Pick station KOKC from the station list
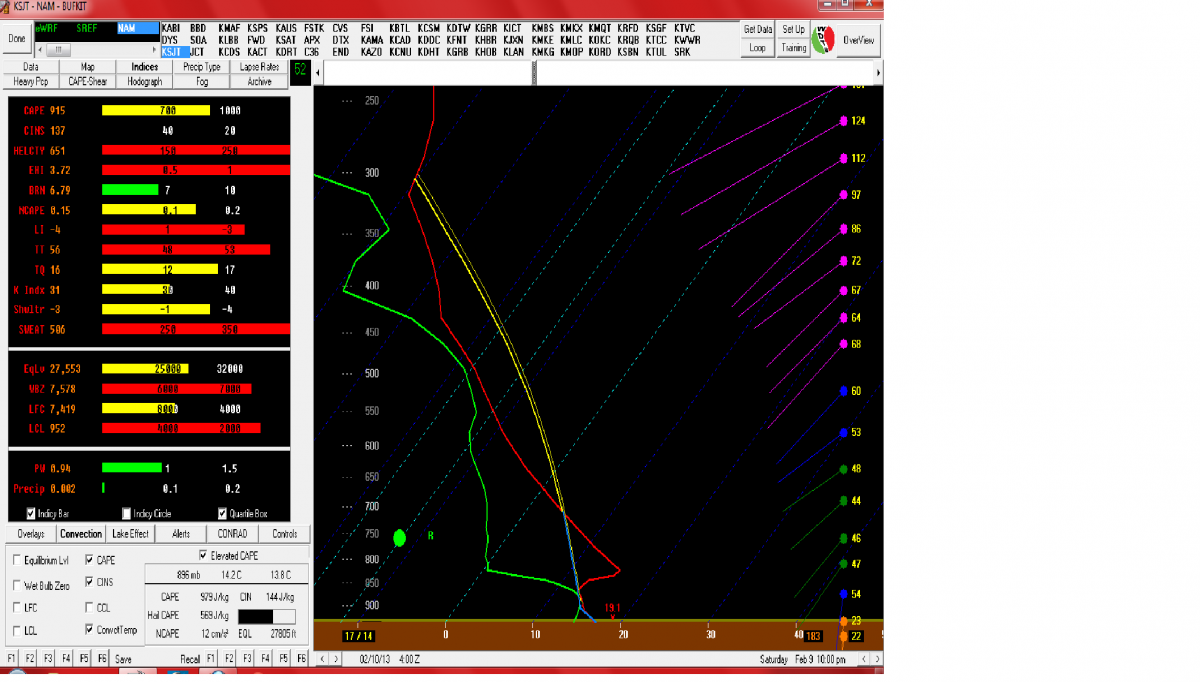Viewport: 1200px width, 682px height. (600, 40)
